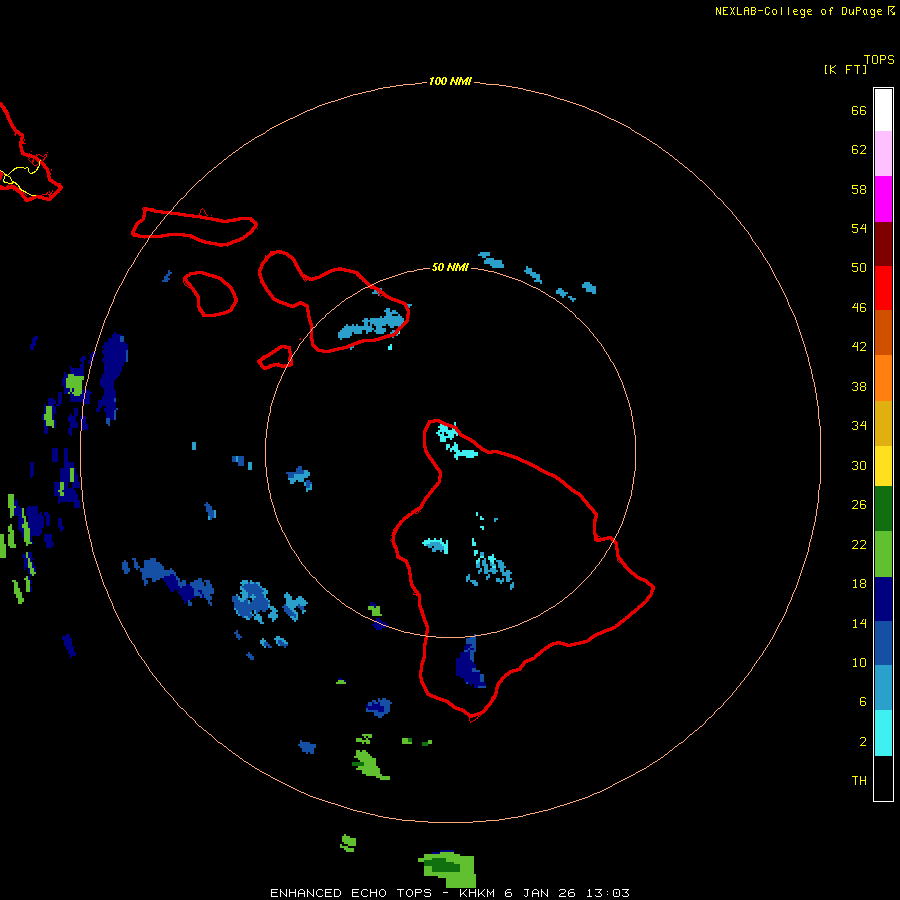
Task: Click the 38 legend value label
Action: (x=859, y=386)
